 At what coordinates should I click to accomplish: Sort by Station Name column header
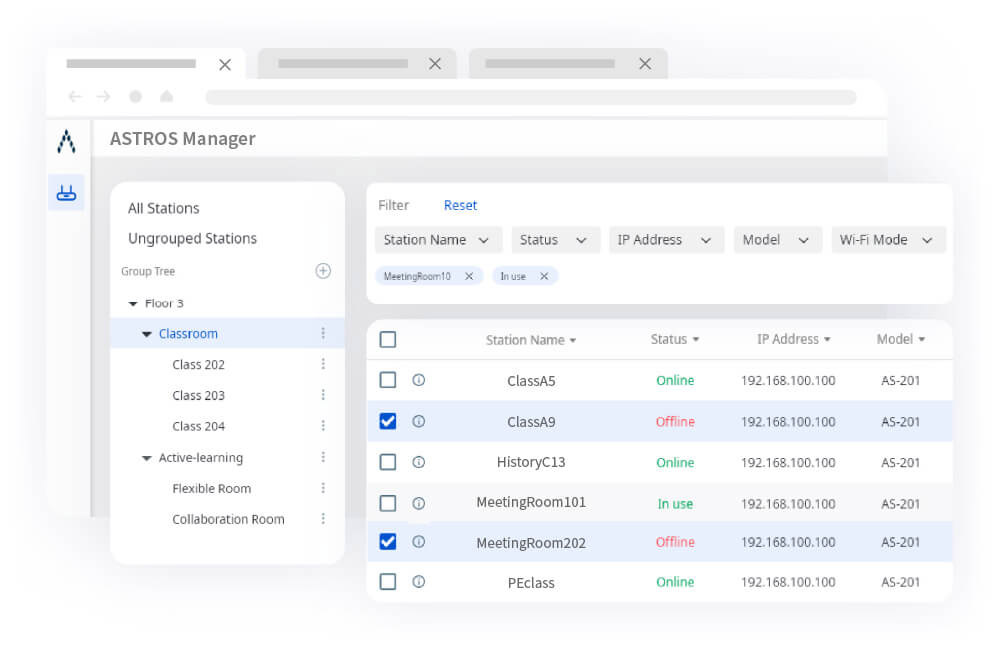[531, 340]
